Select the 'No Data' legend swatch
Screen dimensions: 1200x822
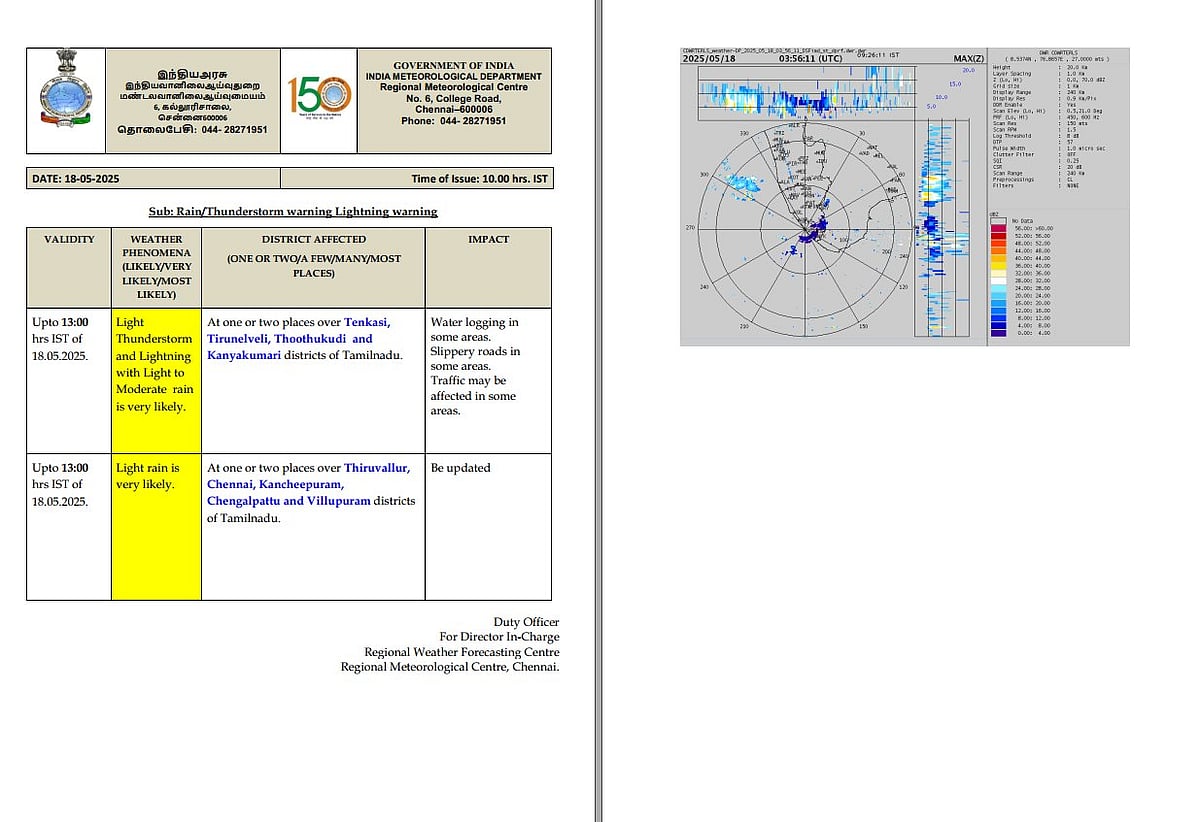tap(998, 220)
